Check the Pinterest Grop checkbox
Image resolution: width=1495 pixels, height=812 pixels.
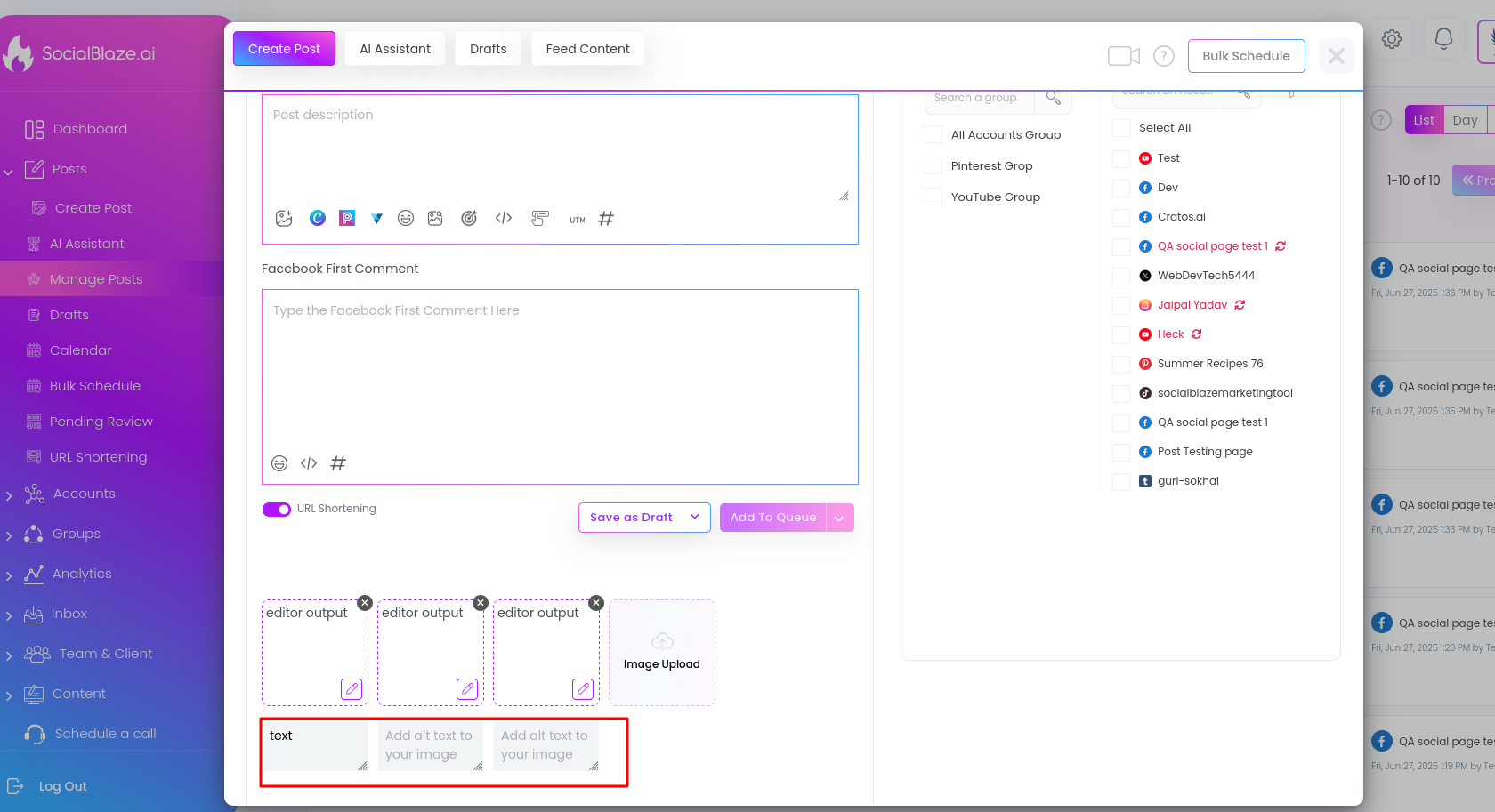[933, 166]
